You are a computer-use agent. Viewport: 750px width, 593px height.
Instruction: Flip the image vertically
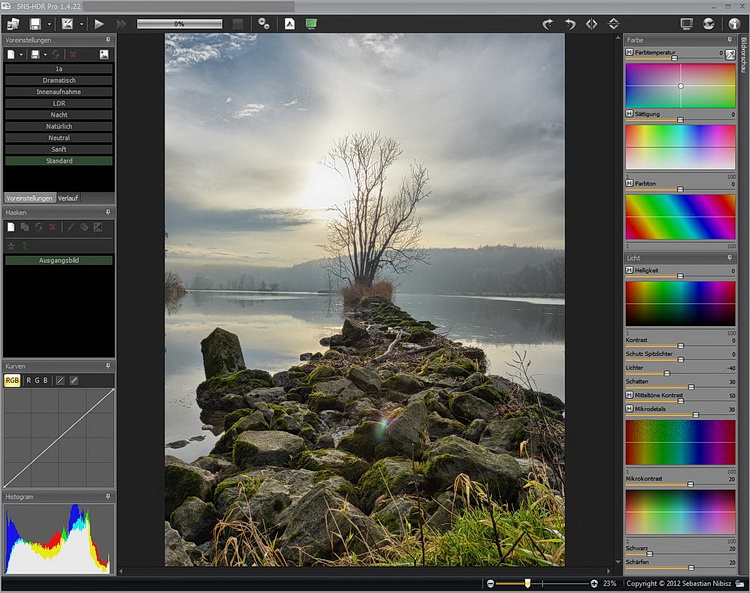coord(614,24)
